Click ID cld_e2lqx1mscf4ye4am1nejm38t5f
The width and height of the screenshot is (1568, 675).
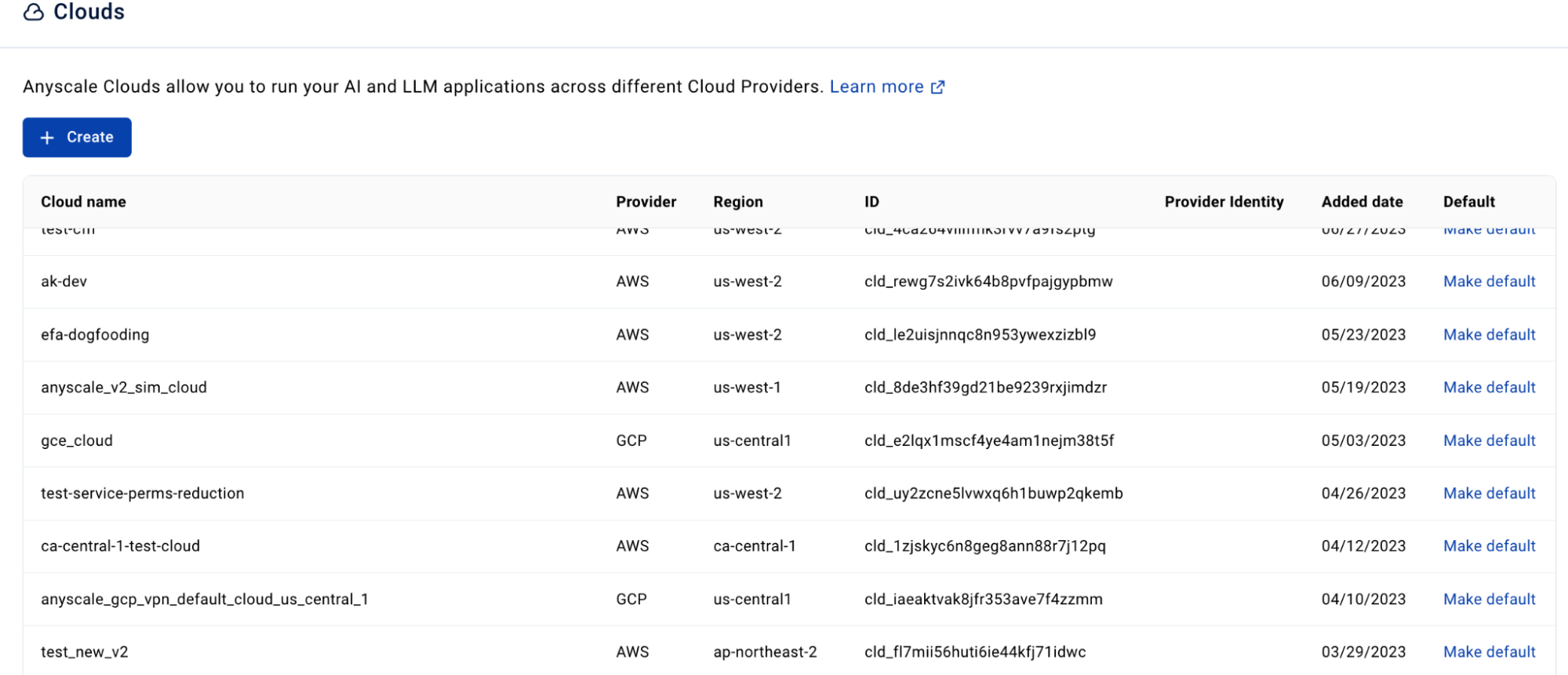click(x=989, y=440)
